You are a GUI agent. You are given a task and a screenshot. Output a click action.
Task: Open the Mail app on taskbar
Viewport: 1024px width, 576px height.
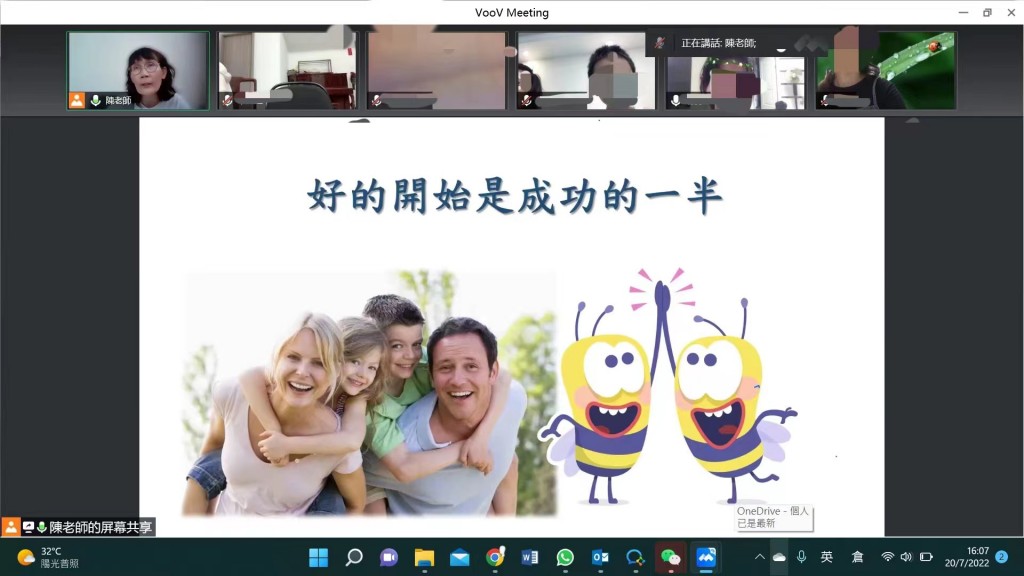[460, 557]
